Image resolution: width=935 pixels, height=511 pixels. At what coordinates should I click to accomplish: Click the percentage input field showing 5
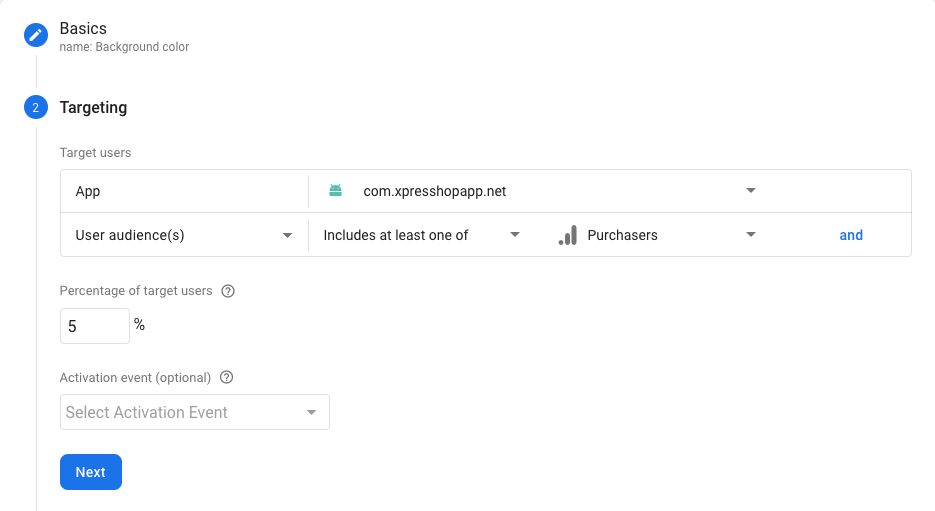click(94, 326)
